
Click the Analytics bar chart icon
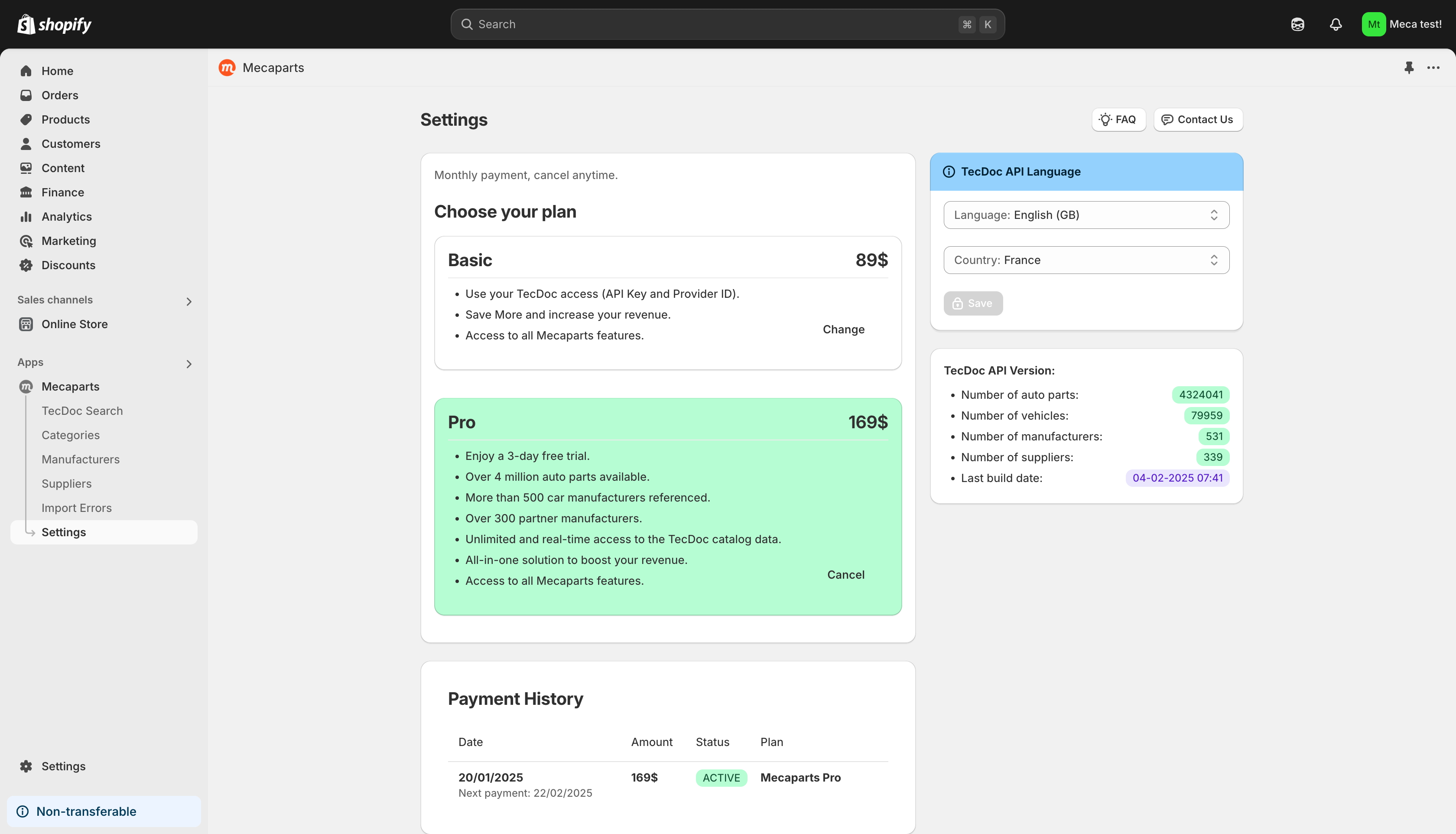26,217
